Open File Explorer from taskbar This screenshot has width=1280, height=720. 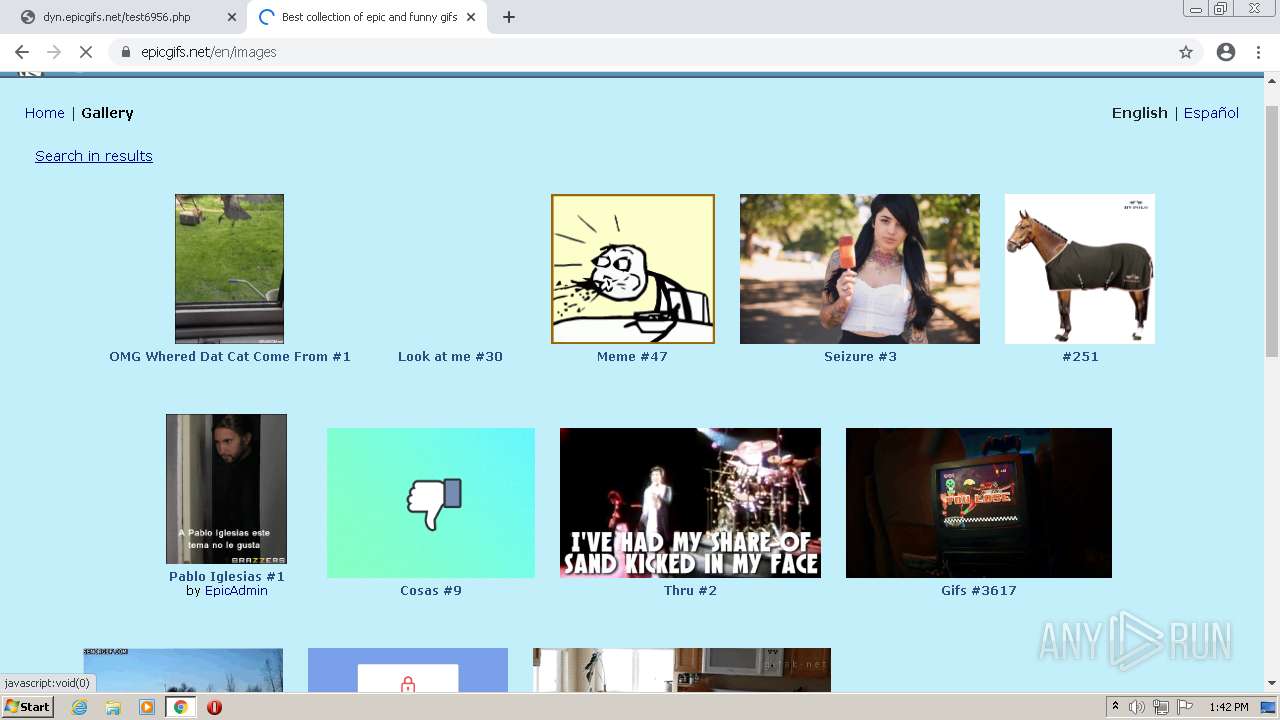click(113, 707)
